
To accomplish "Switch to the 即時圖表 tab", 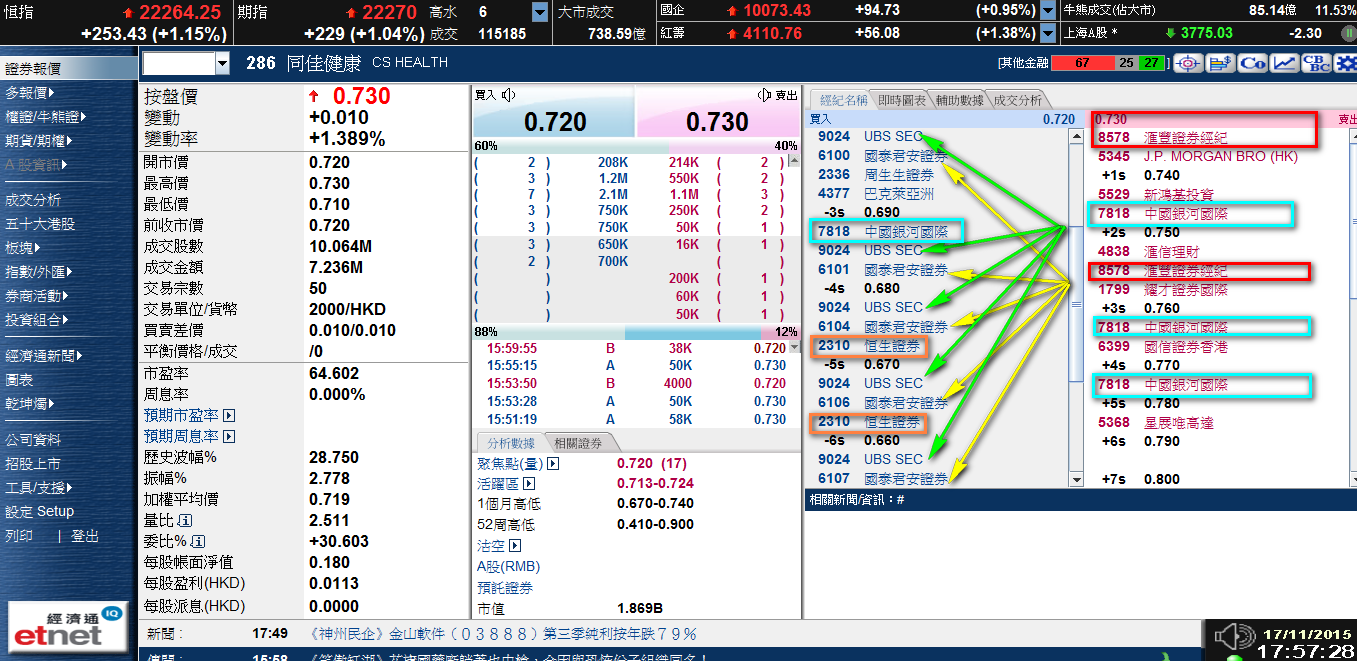I will coord(902,100).
